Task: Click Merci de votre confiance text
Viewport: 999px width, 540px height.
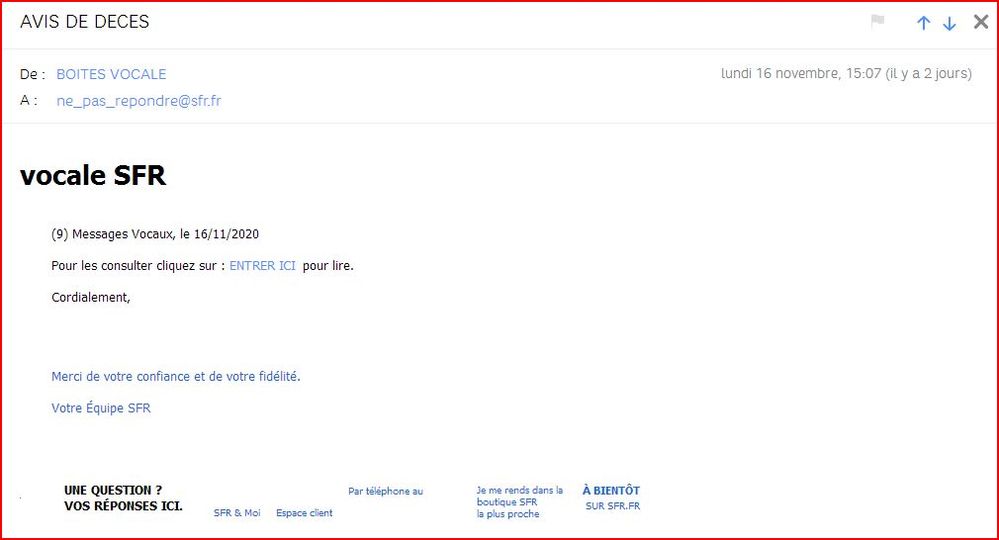Action: pyautogui.click(x=176, y=377)
